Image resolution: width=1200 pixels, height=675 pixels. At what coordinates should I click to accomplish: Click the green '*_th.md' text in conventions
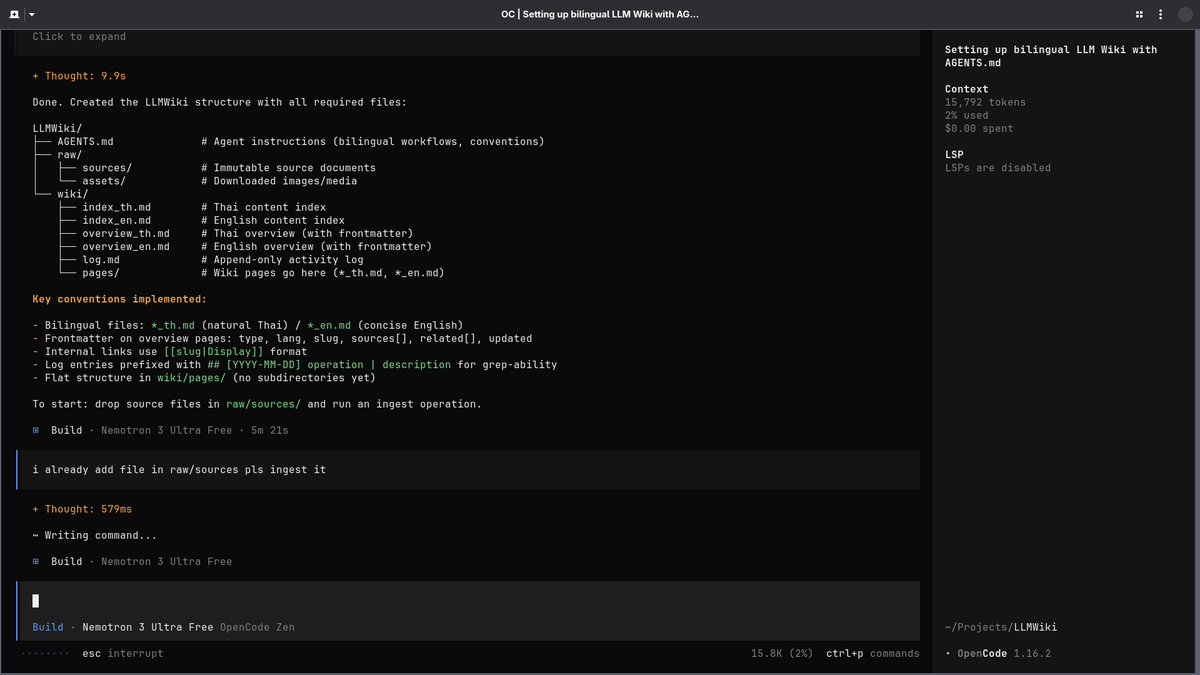click(x=173, y=325)
